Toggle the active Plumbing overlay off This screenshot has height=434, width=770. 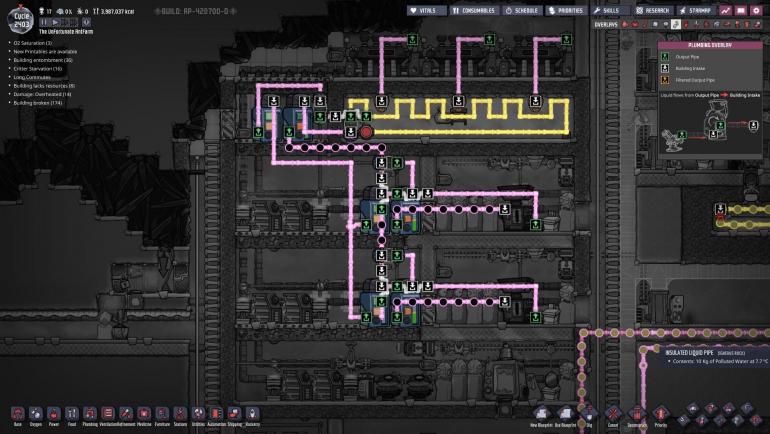coord(676,25)
